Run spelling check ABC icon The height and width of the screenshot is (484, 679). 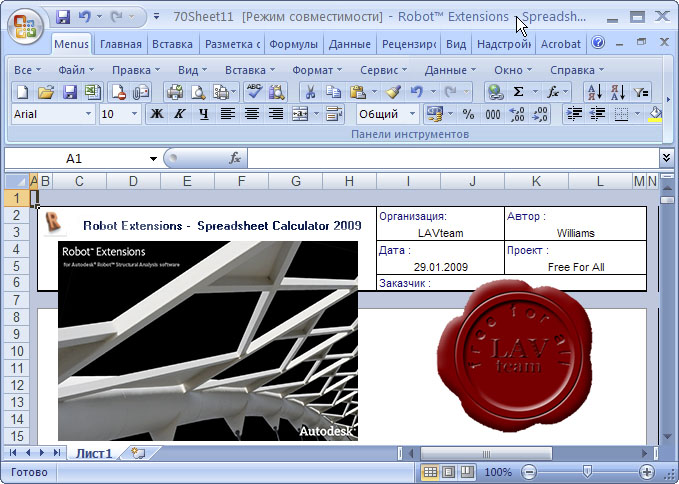click(x=254, y=91)
